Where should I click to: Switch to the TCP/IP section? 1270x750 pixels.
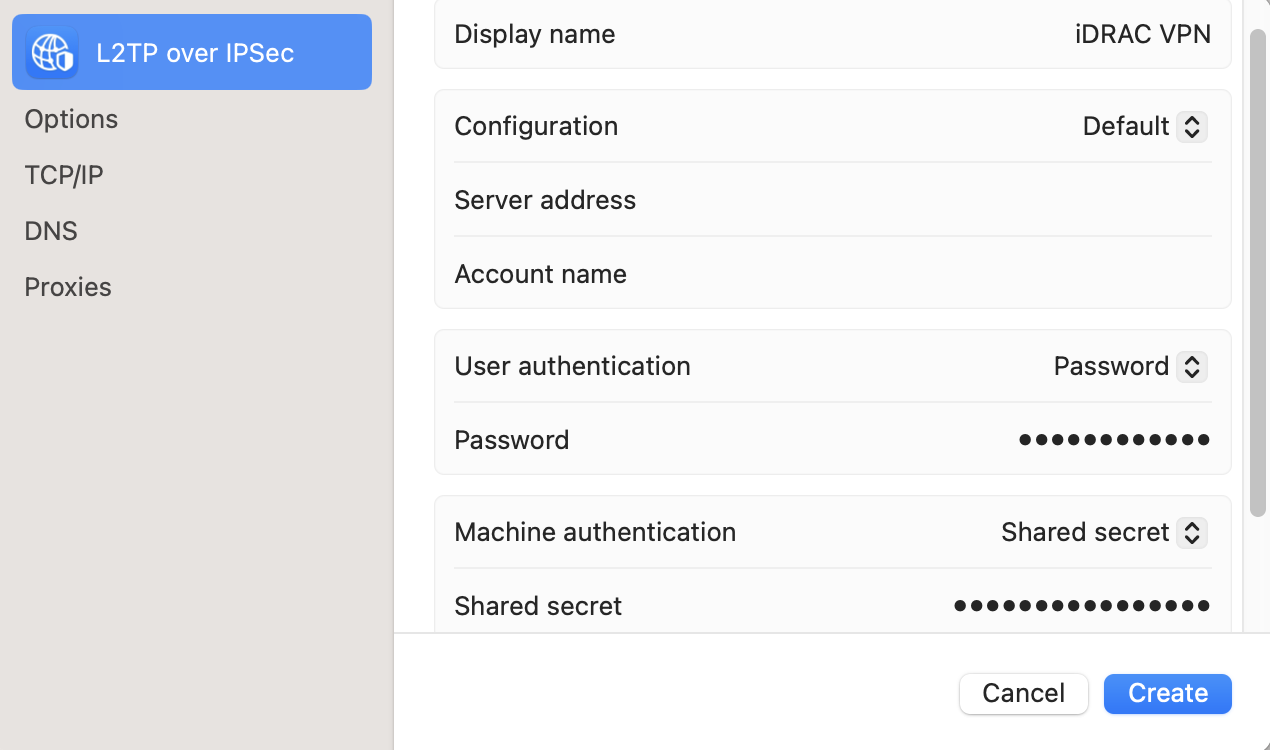(64, 175)
